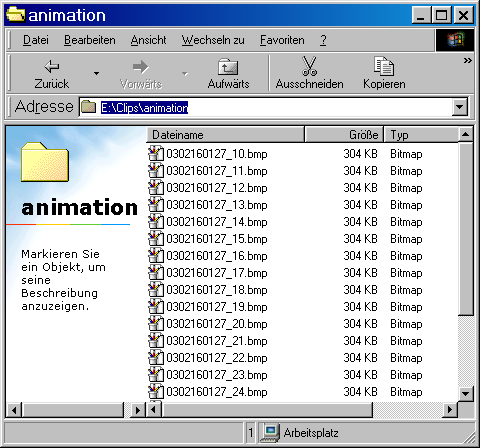
Task: Open the Favoriten menu
Action: 282,40
